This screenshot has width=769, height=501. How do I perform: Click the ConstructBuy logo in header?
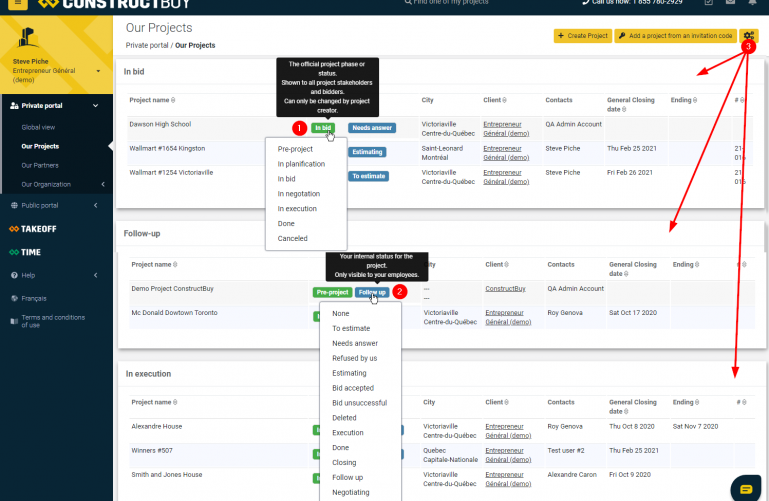pyautogui.click(x=114, y=4)
